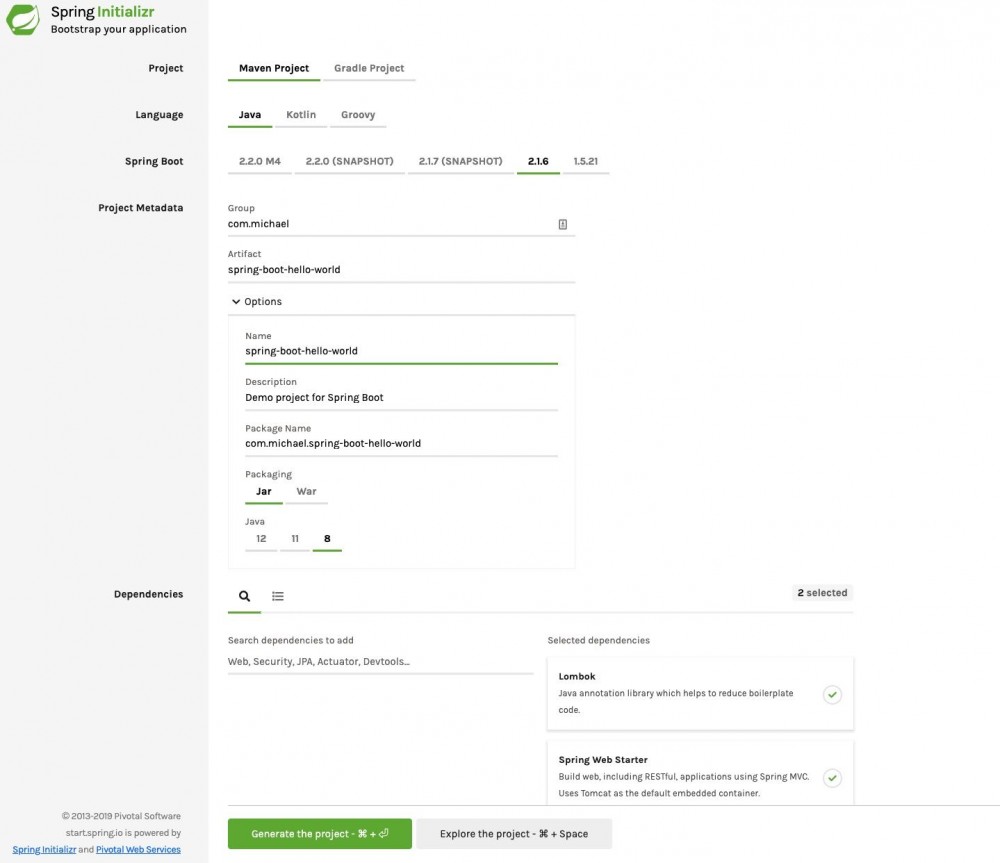1000x863 pixels.
Task: Choose War packaging
Action: click(x=306, y=492)
